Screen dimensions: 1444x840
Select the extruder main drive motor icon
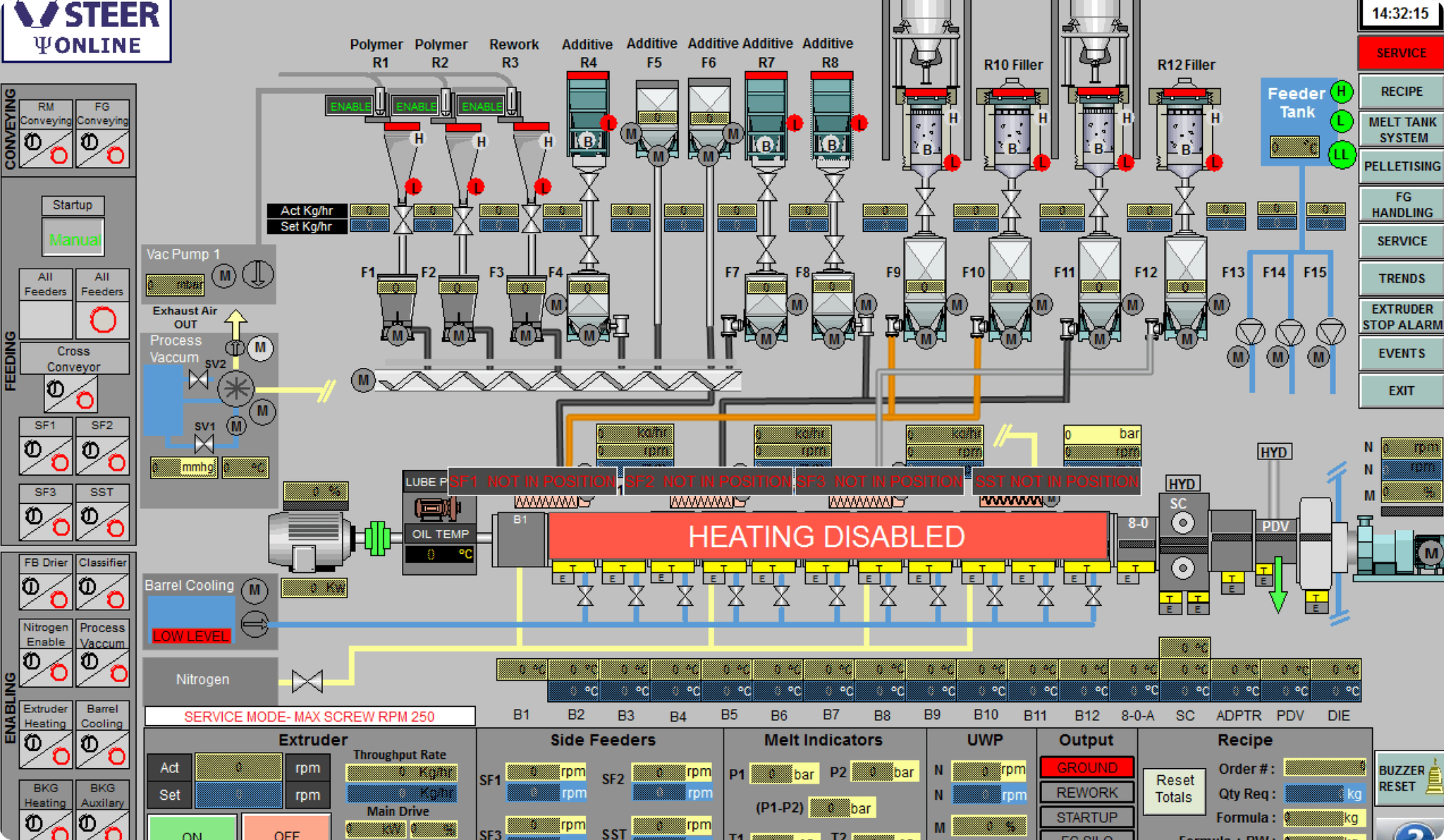click(307, 536)
